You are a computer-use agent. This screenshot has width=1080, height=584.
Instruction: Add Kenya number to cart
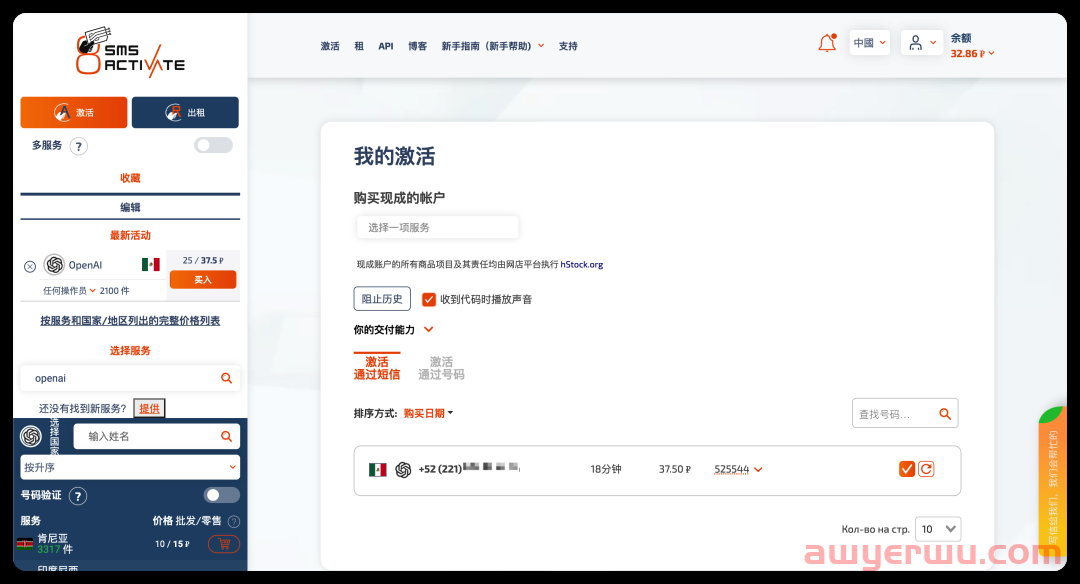(x=224, y=544)
